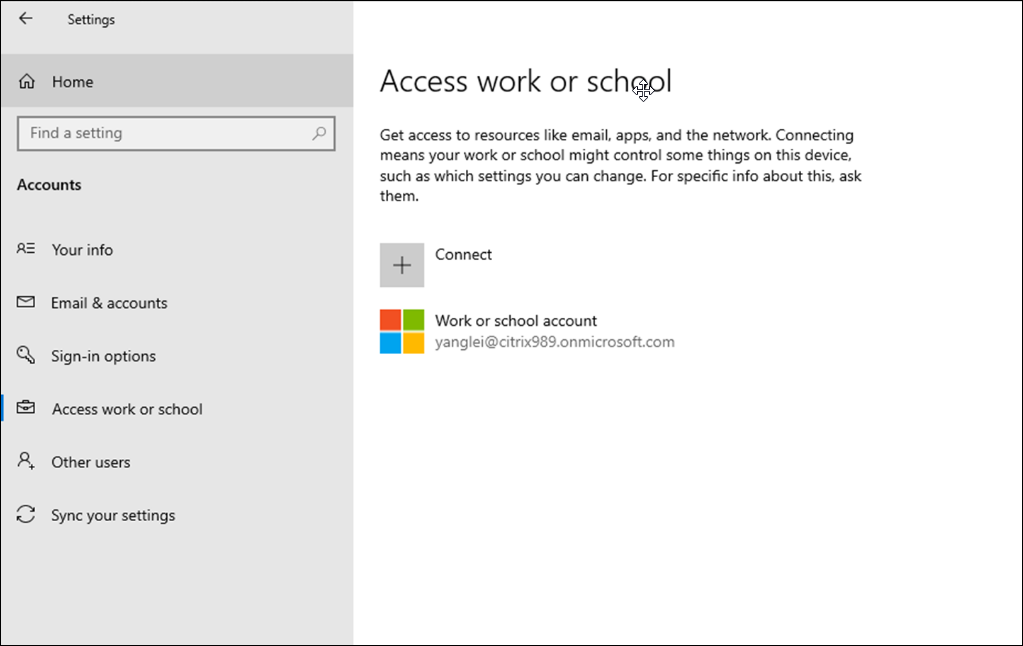The image size is (1023, 646).
Task: Click the back arrow in Settings
Action: point(26,19)
